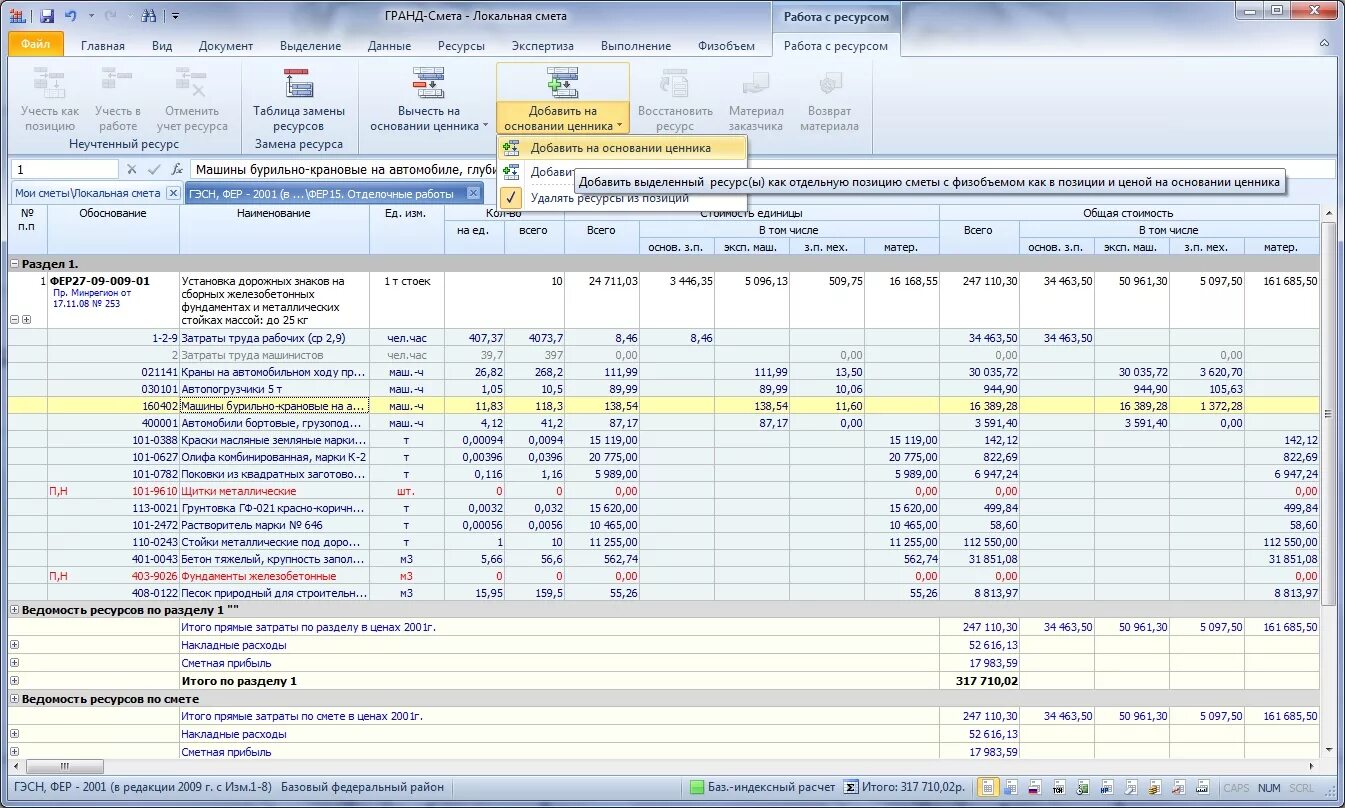Select resource row Щитки металлические

664,491
